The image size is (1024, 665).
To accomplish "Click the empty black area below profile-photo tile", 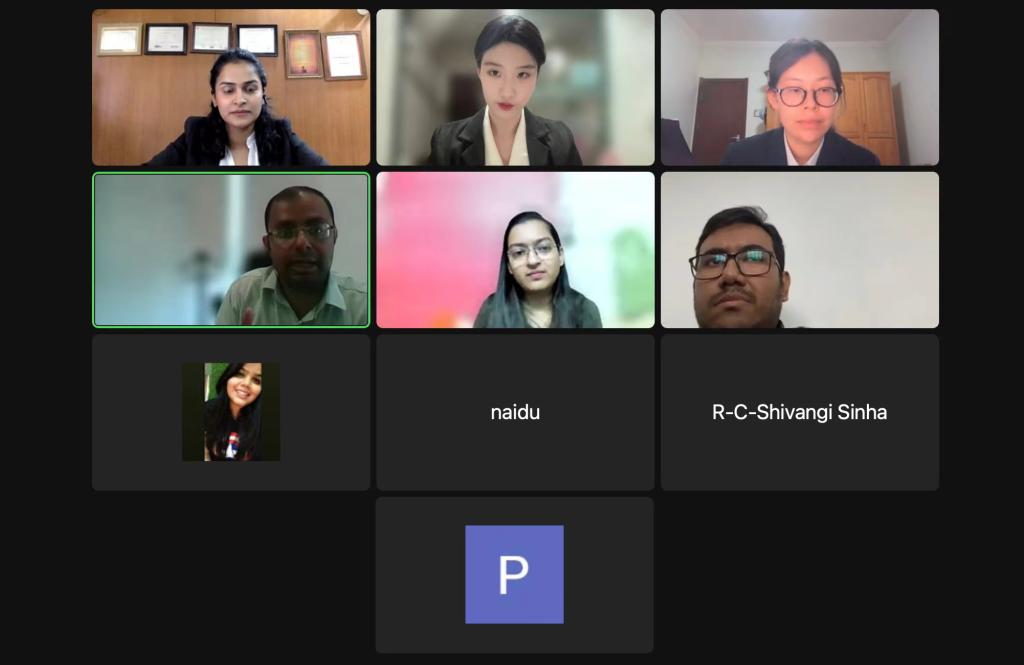I will tap(231, 575).
